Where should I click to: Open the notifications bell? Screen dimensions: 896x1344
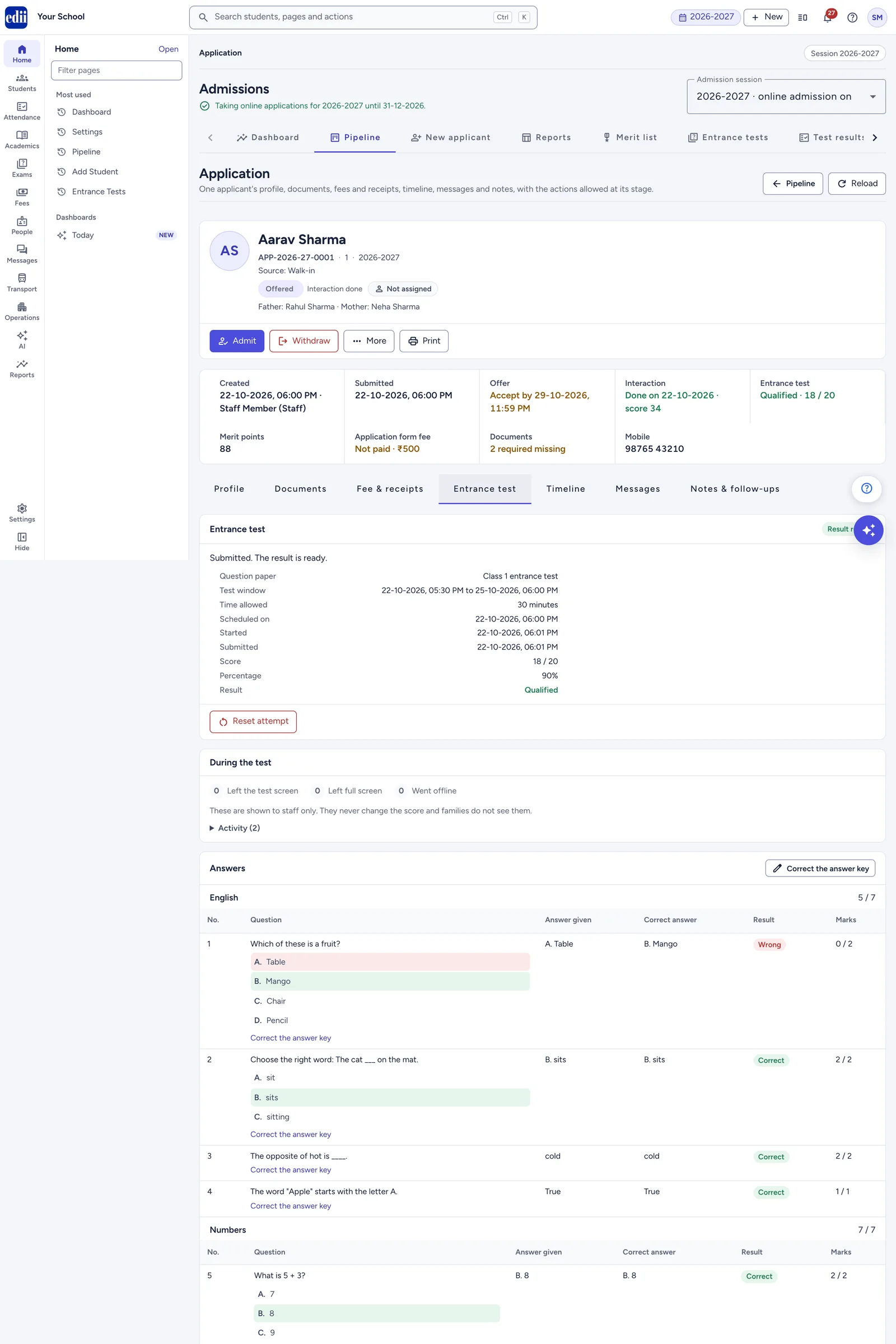[828, 17]
